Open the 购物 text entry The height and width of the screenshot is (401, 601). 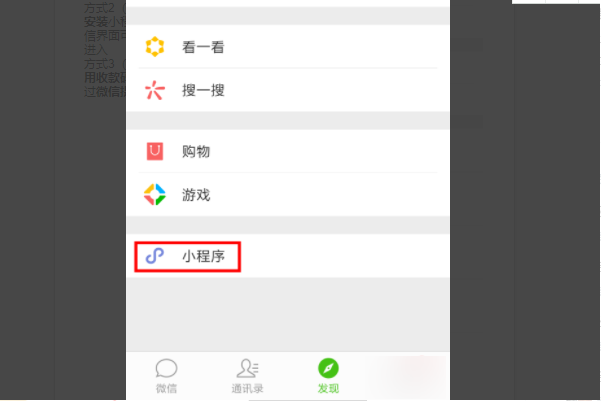tap(196, 151)
